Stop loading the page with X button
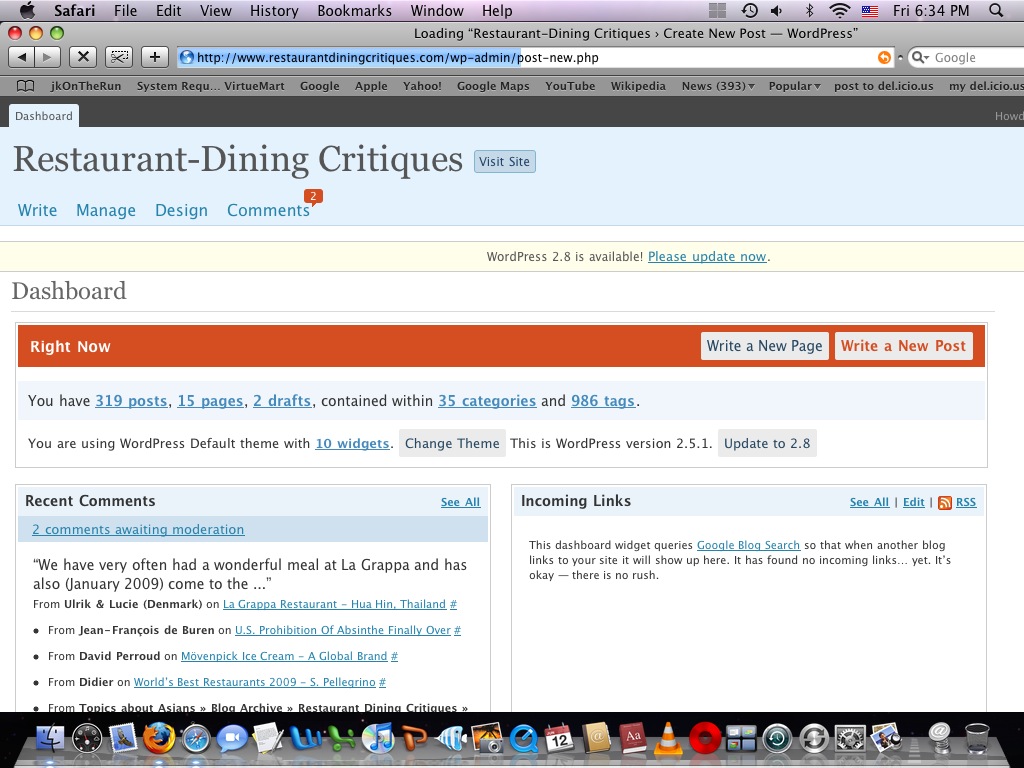 pyautogui.click(x=83, y=57)
